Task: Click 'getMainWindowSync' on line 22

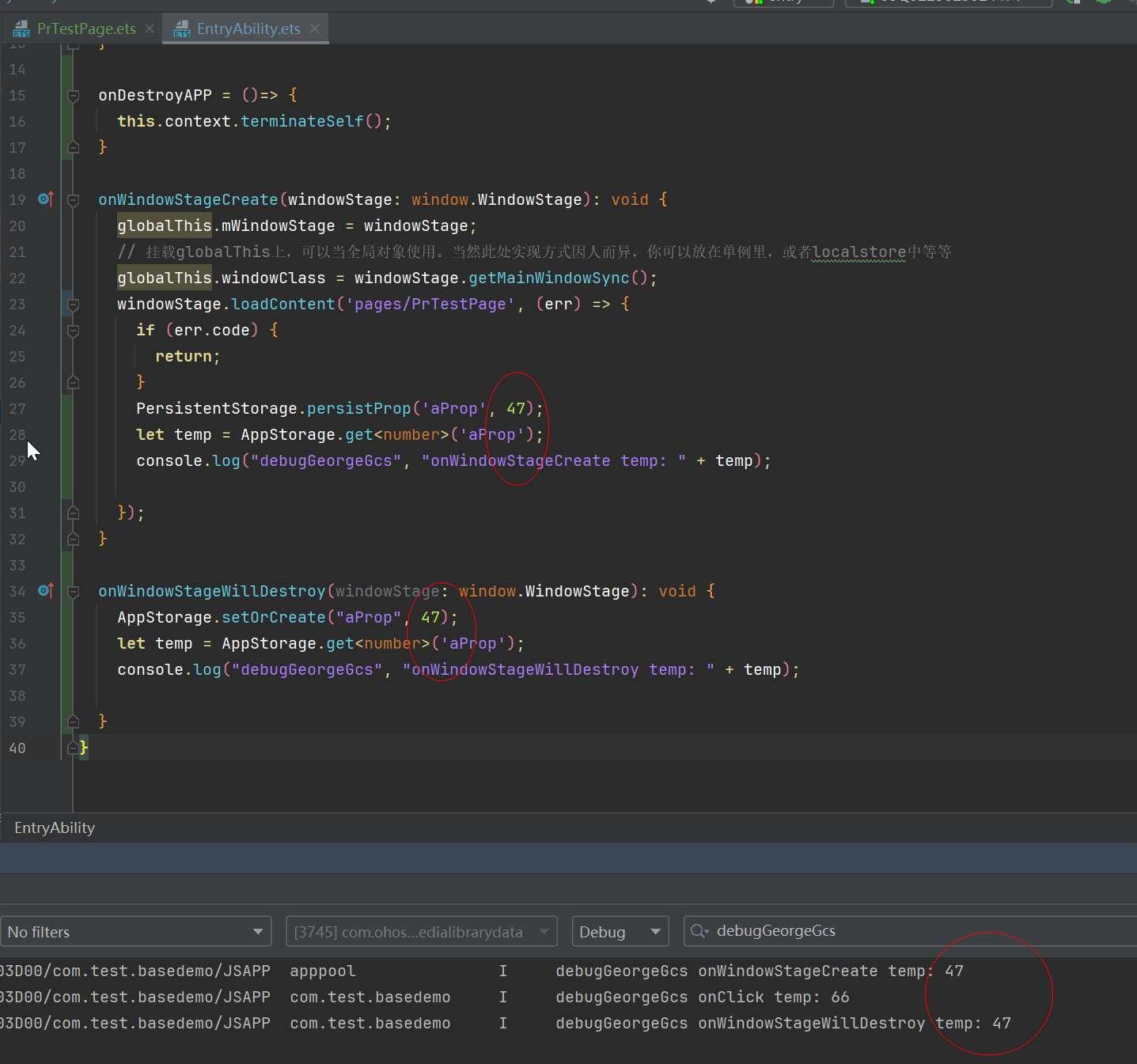Action: [549, 278]
